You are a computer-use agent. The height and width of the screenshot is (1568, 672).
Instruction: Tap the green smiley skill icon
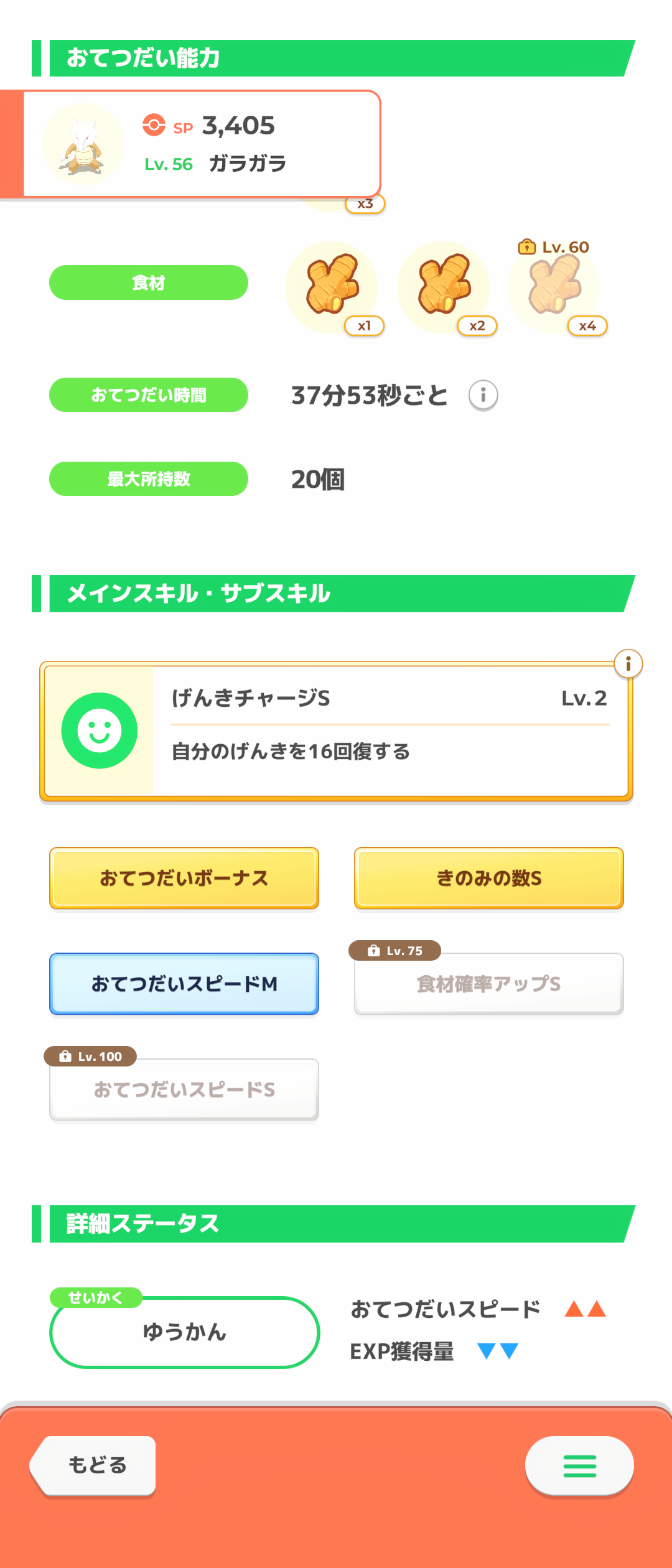point(100,730)
